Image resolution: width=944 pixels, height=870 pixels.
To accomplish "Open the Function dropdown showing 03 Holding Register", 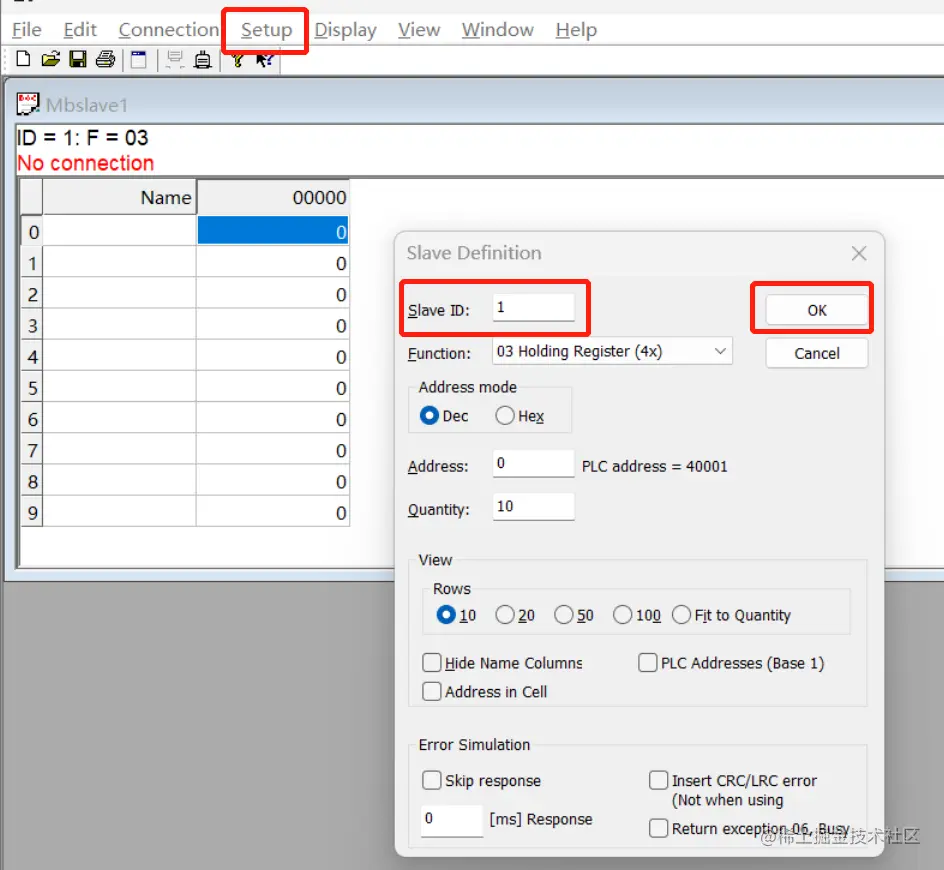I will click(611, 350).
